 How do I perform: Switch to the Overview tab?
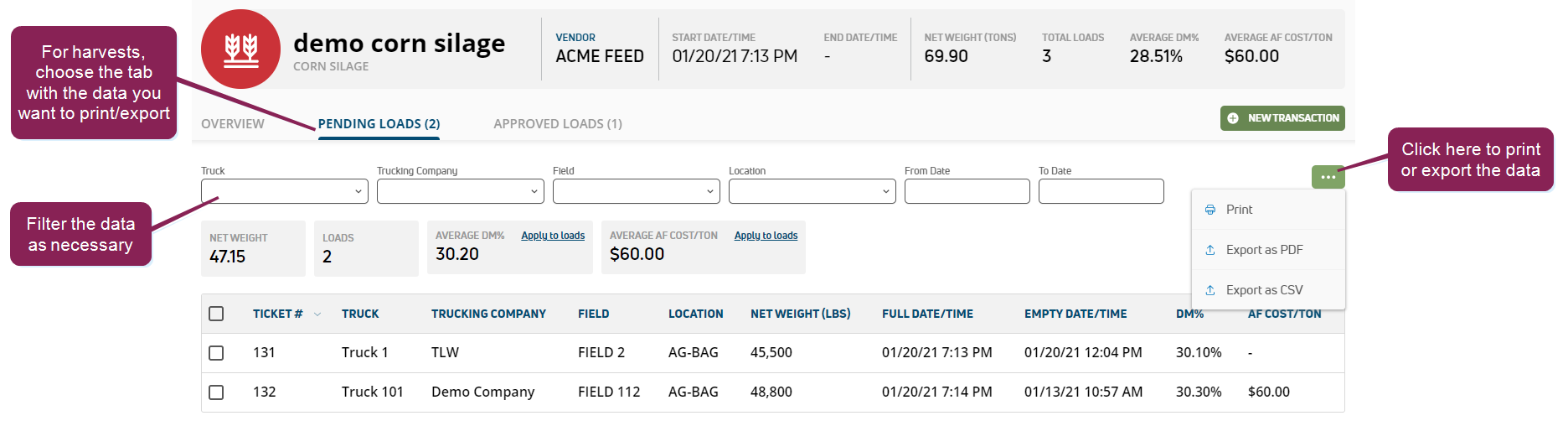point(233,124)
